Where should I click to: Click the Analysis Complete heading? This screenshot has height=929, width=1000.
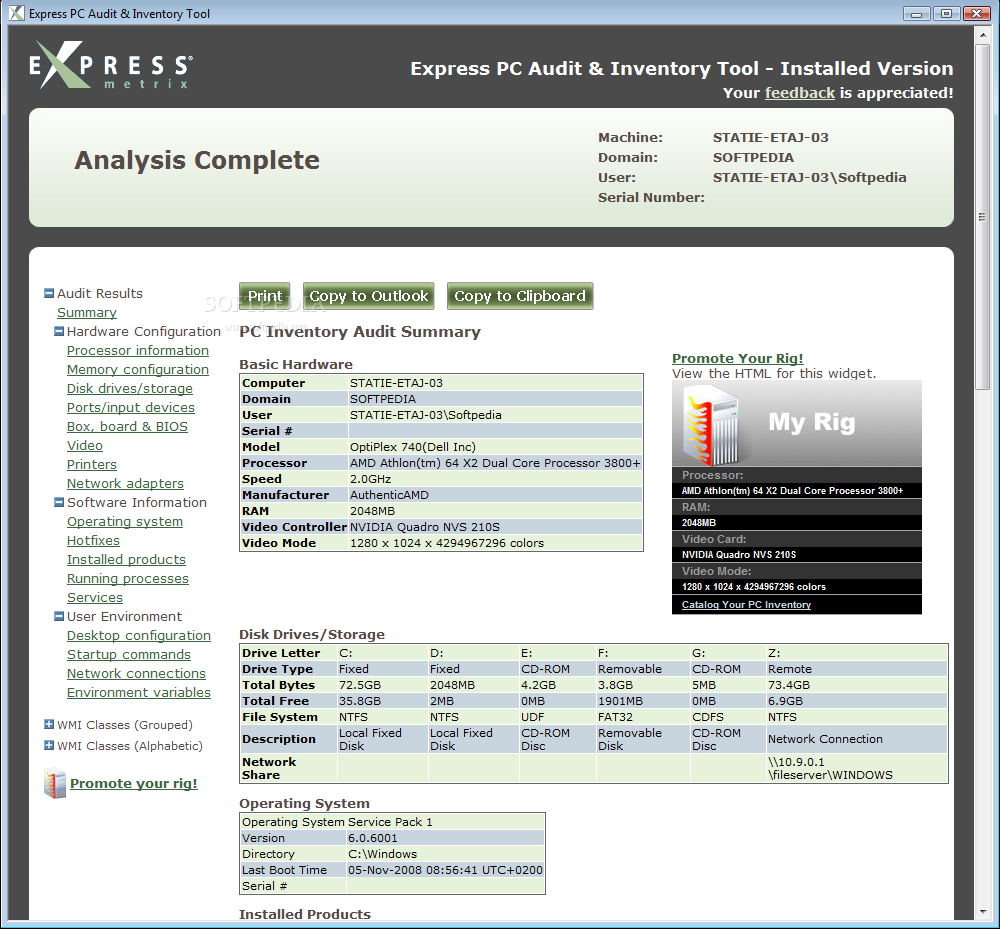tap(197, 160)
